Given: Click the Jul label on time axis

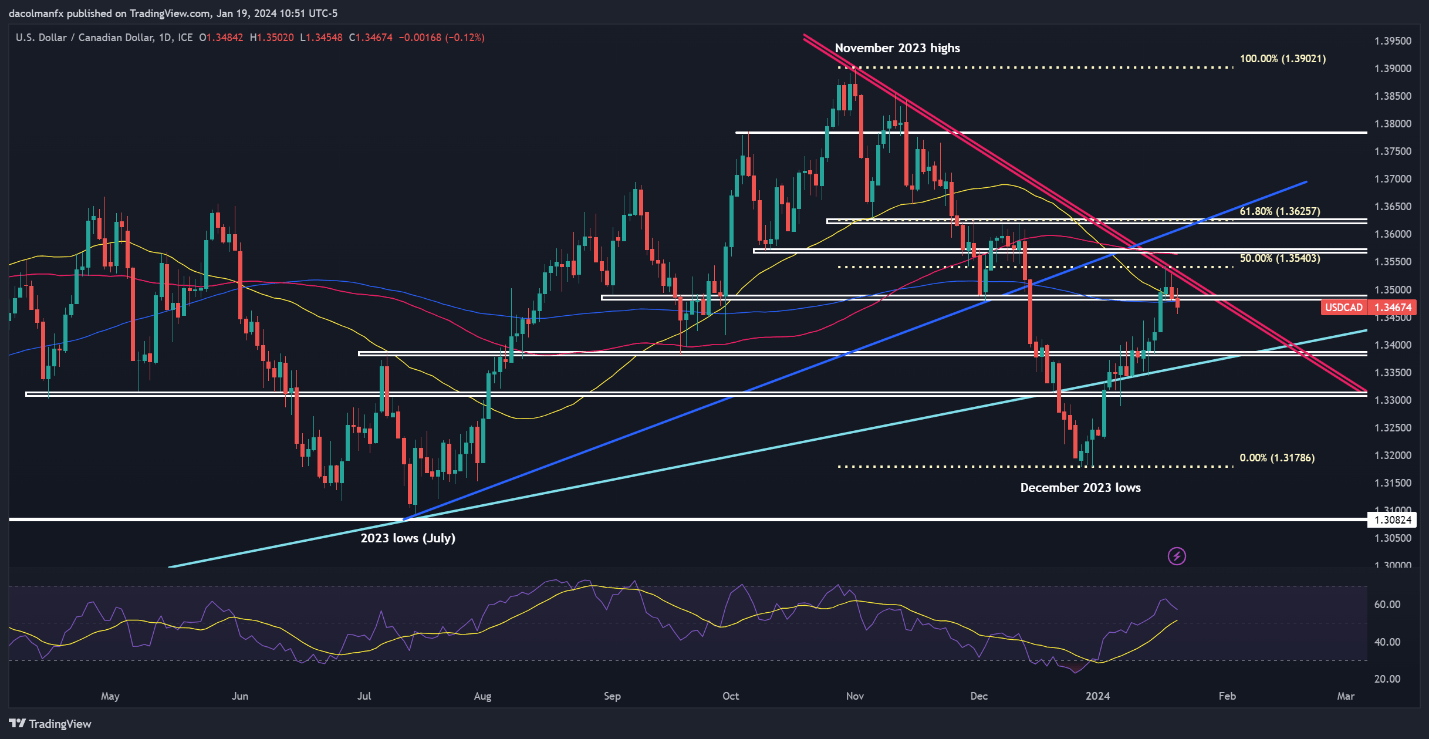Looking at the screenshot, I should pyautogui.click(x=364, y=696).
